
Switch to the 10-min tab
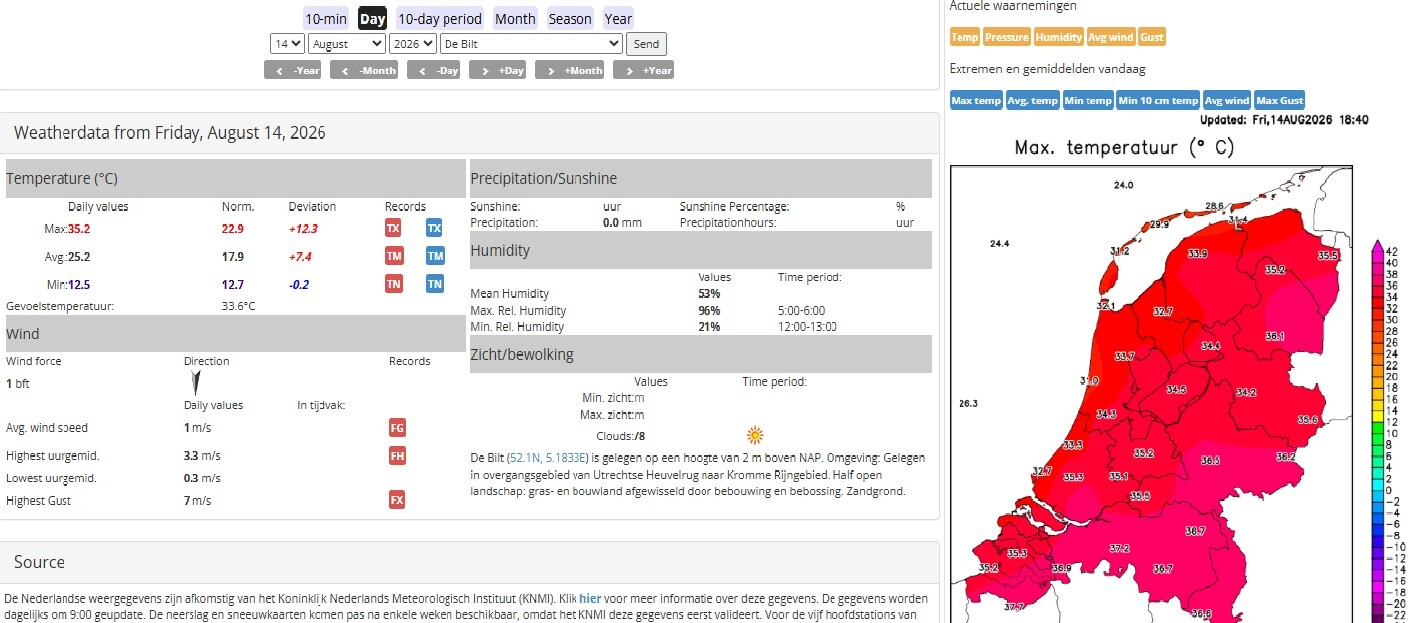click(326, 18)
